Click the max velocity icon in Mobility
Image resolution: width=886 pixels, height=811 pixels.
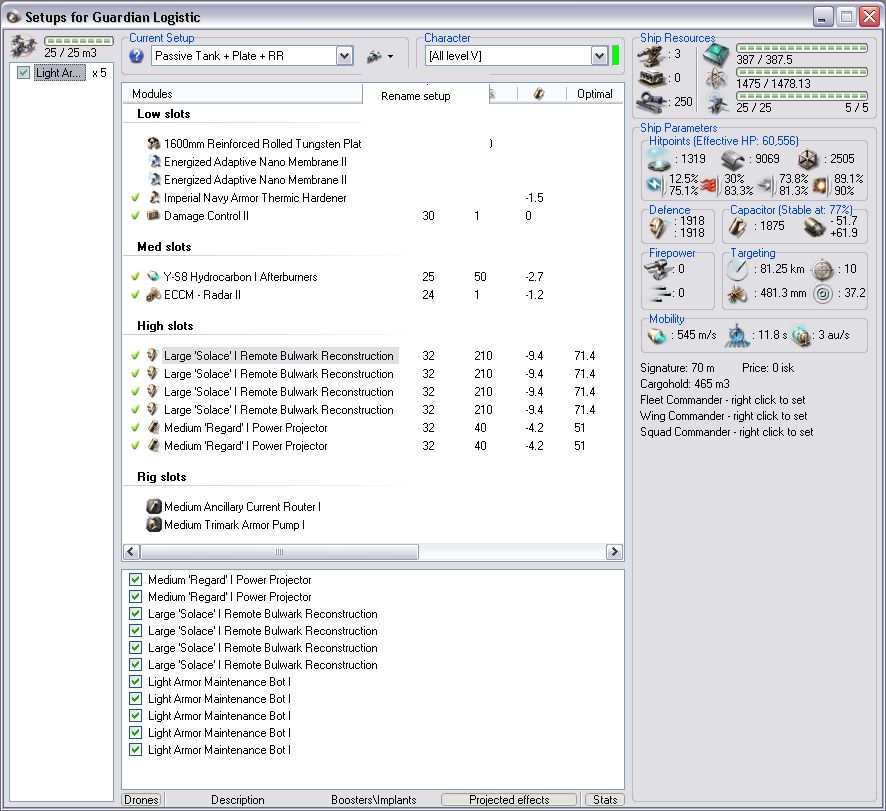point(658,335)
